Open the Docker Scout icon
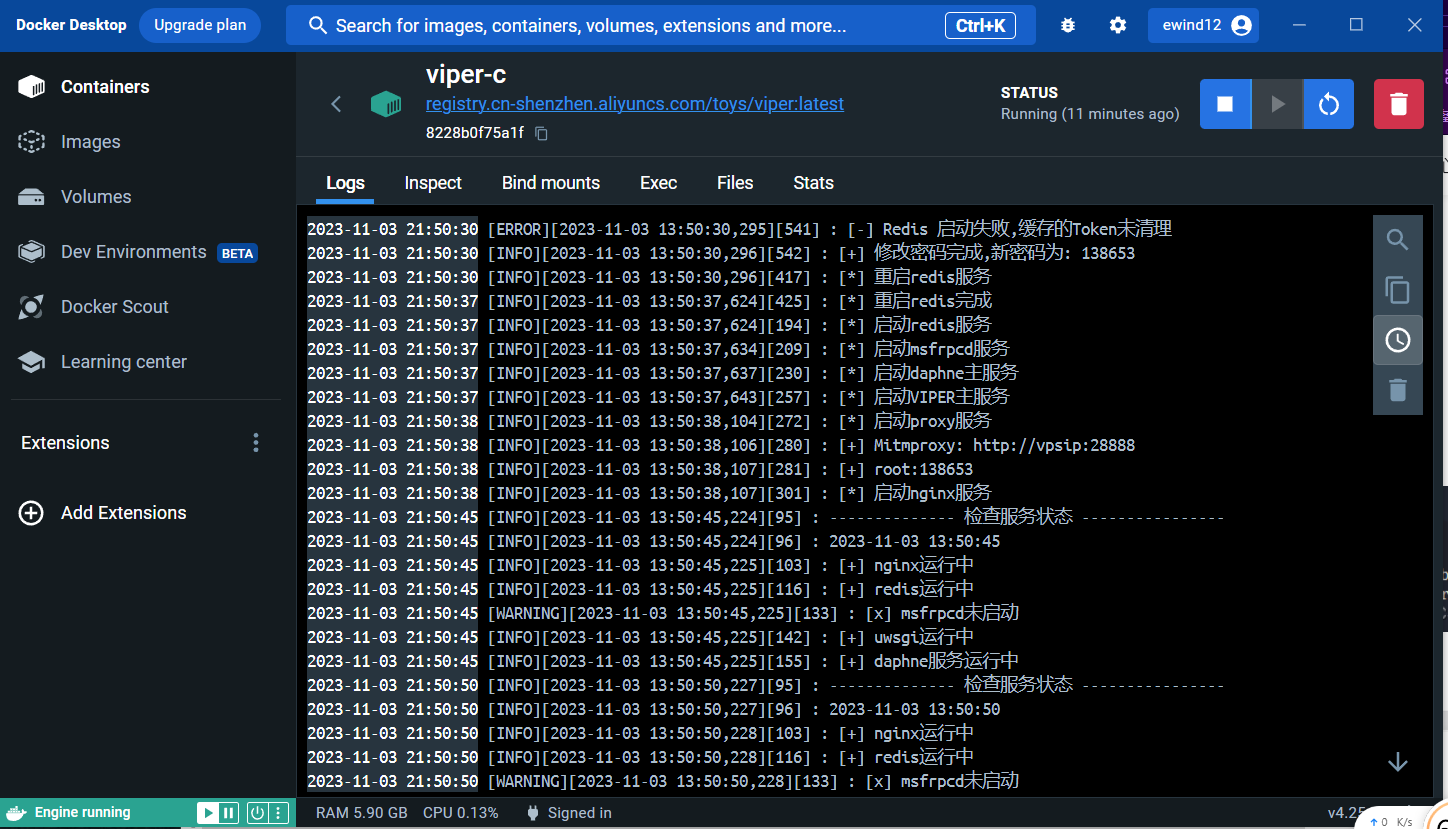1448x829 pixels. [x=32, y=307]
